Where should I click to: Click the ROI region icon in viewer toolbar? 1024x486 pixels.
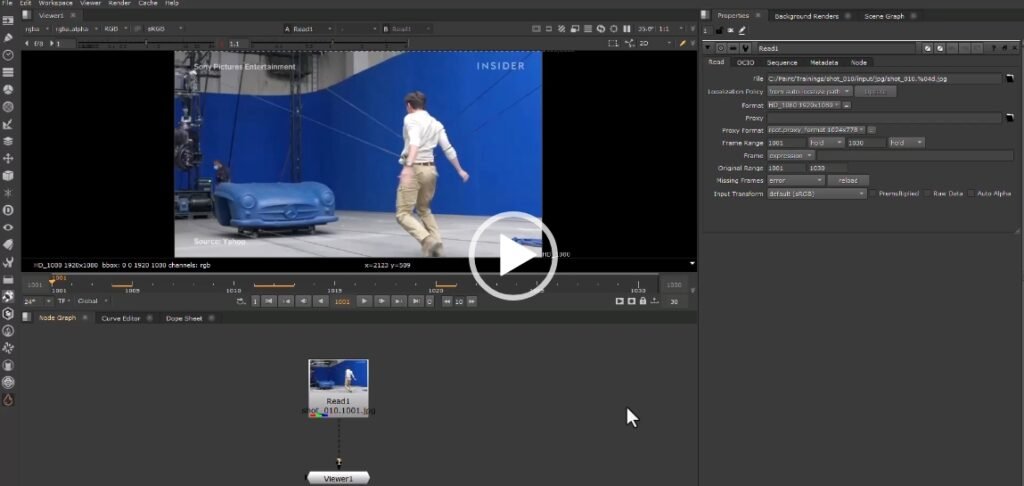click(x=613, y=43)
